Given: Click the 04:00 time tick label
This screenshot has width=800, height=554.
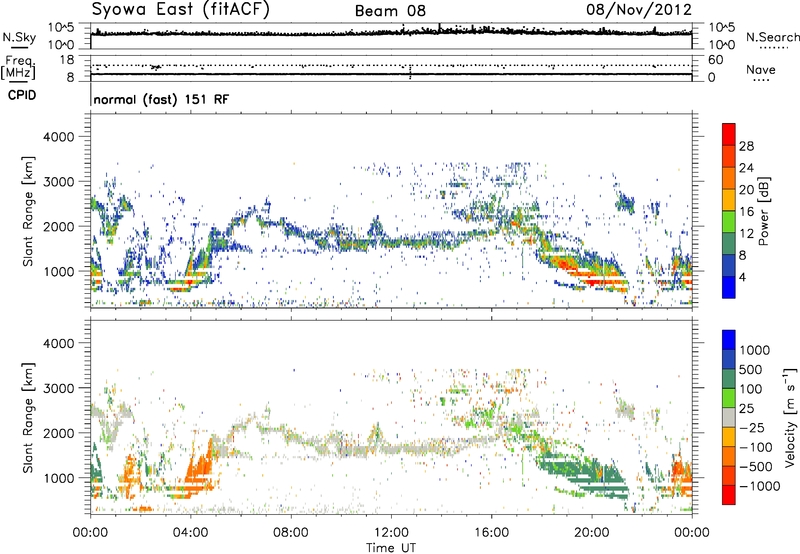Looking at the screenshot, I should coord(191,533).
